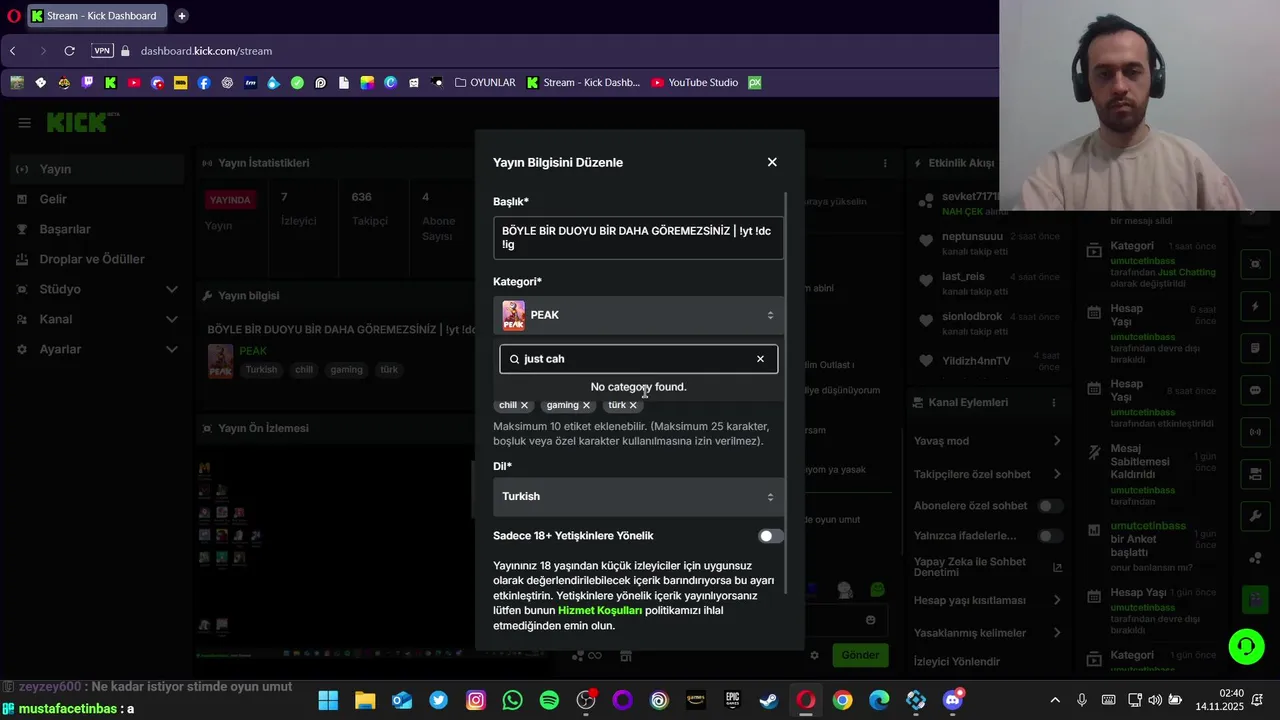Open the YouTube bookmark icon
This screenshot has height=720, width=1280.
pos(134,83)
